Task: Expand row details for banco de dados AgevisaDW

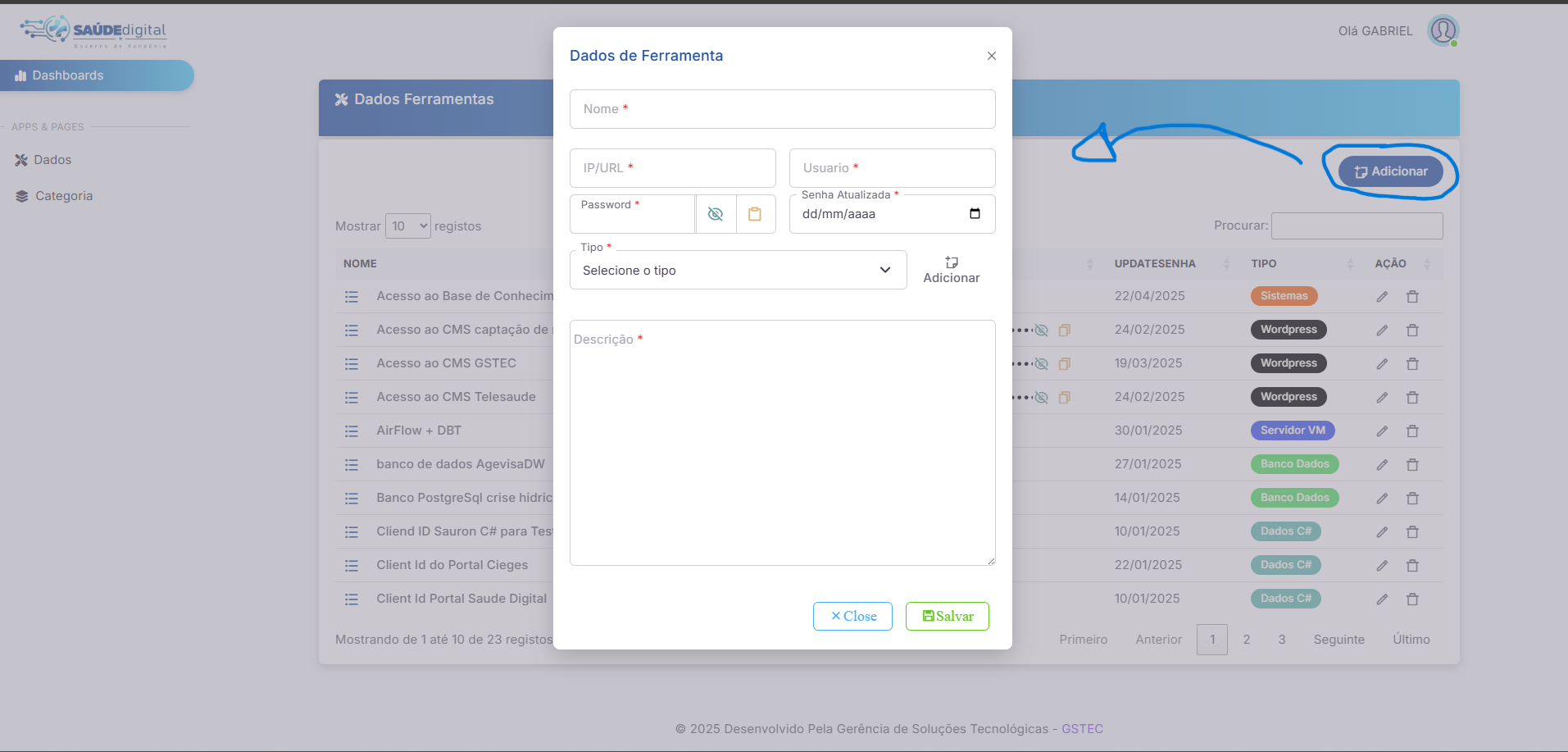Action: 352,464
